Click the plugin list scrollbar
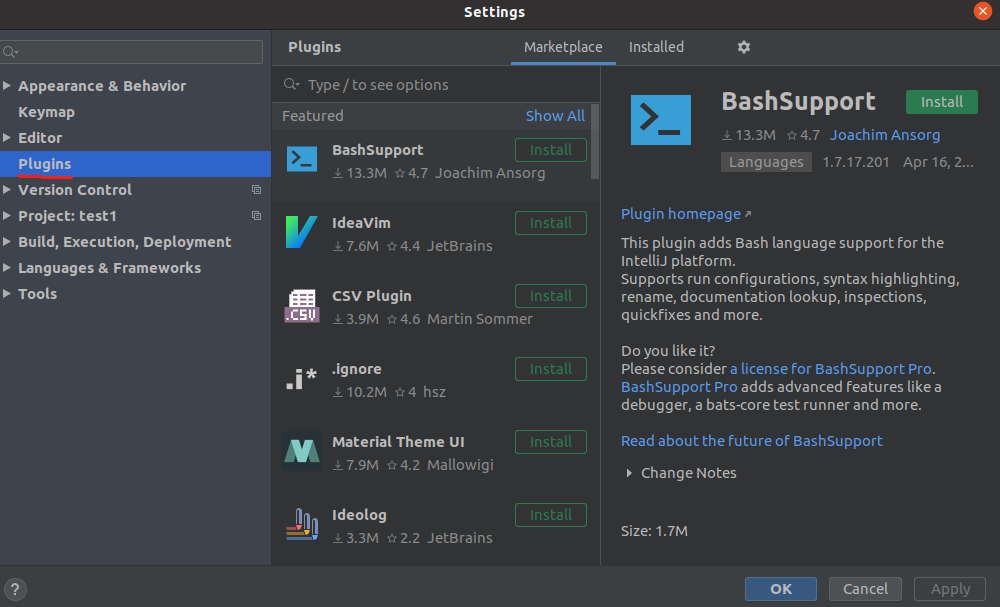This screenshot has width=1000, height=607. pyautogui.click(x=595, y=142)
